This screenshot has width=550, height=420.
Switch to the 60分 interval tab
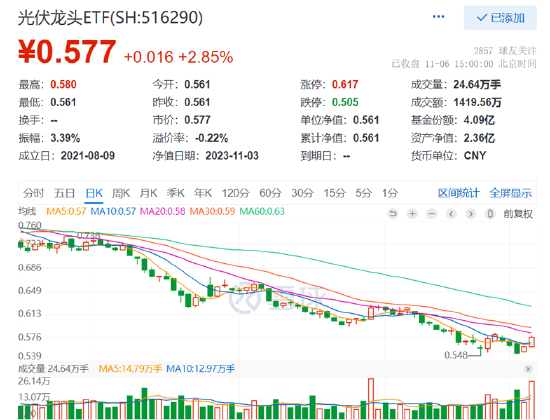pyautogui.click(x=270, y=193)
